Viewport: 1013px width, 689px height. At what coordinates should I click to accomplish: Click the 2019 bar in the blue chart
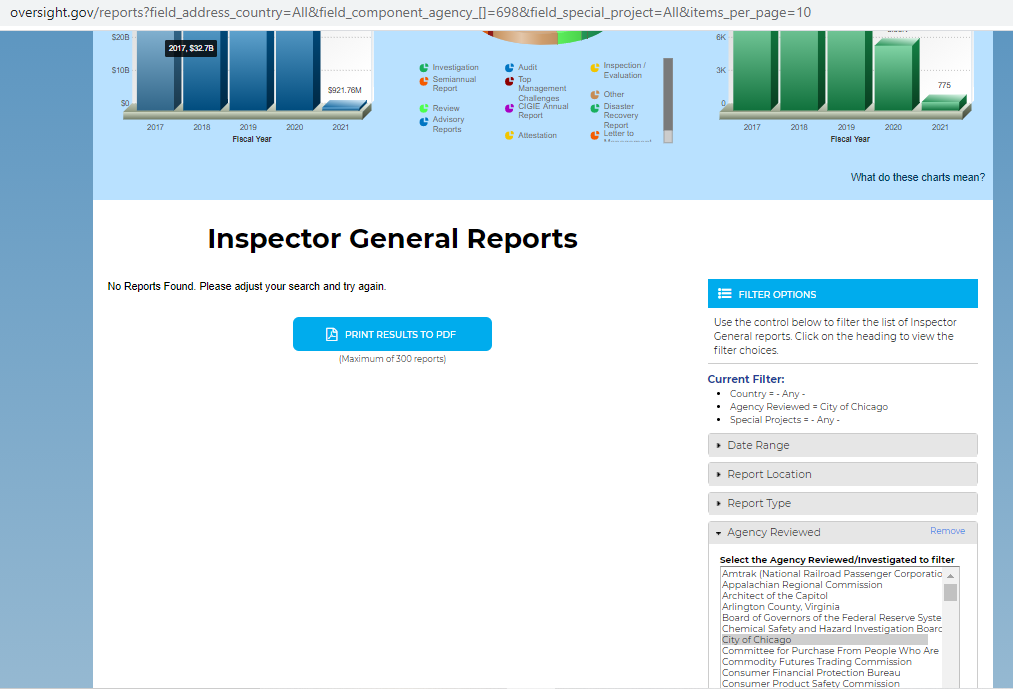252,70
